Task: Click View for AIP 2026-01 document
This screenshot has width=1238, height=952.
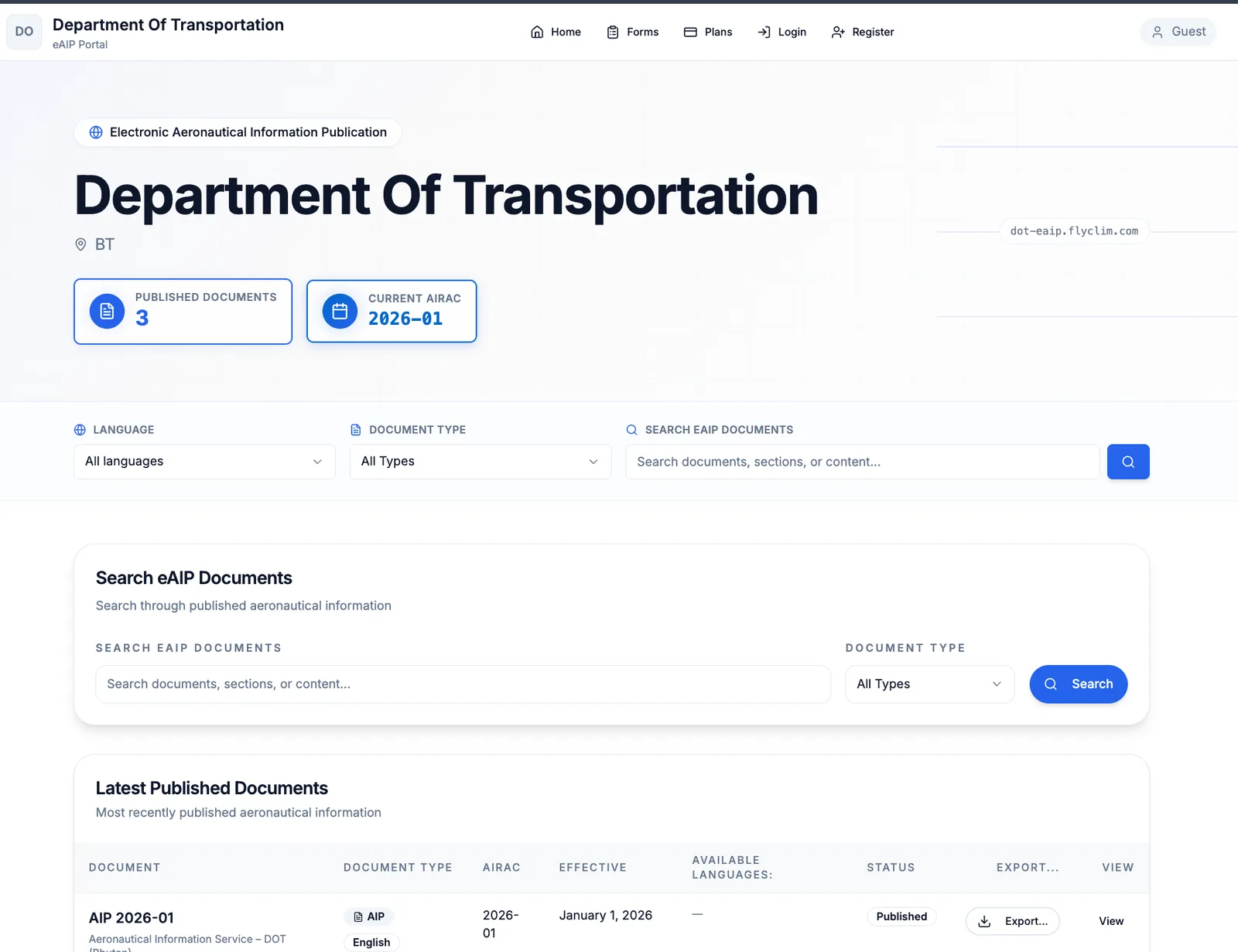Action: point(1110,921)
